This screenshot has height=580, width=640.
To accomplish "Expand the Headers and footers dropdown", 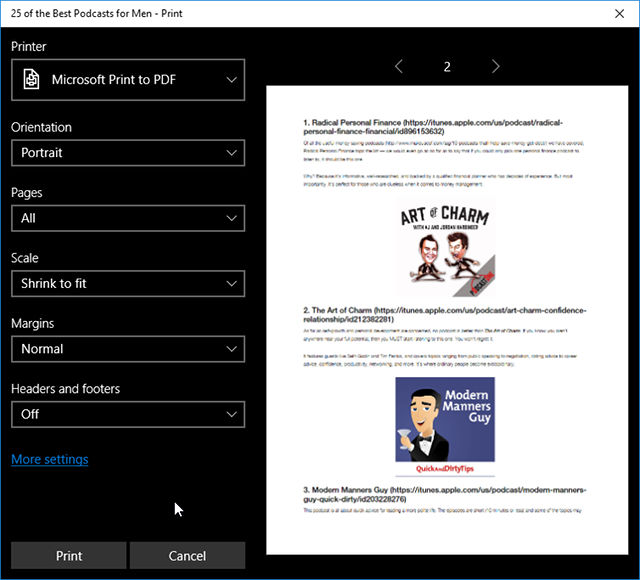I will (128, 414).
